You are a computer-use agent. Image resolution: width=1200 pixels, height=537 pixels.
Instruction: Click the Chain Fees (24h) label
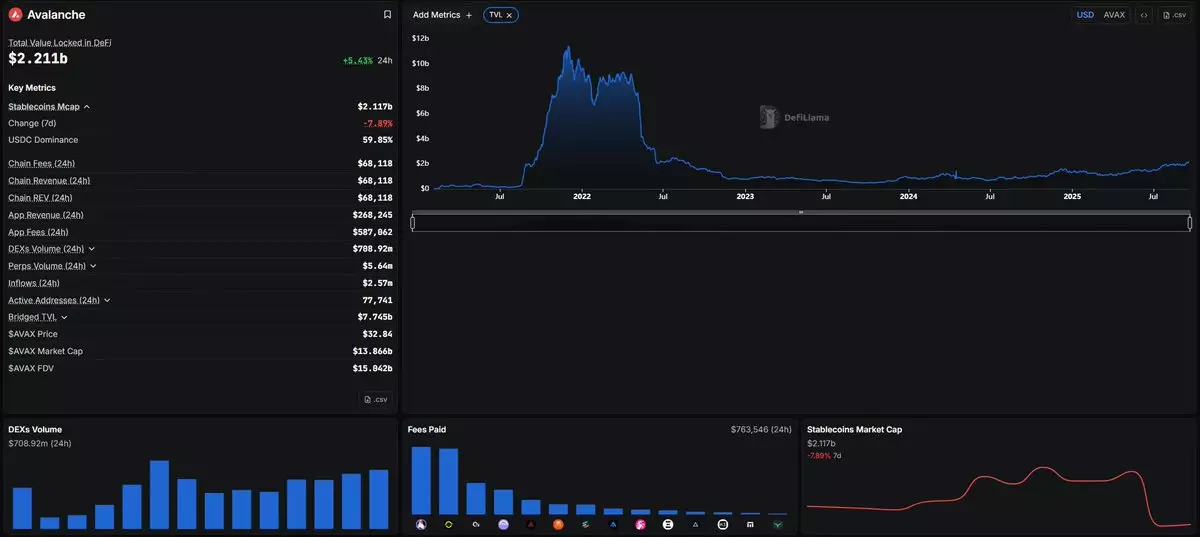tap(41, 163)
